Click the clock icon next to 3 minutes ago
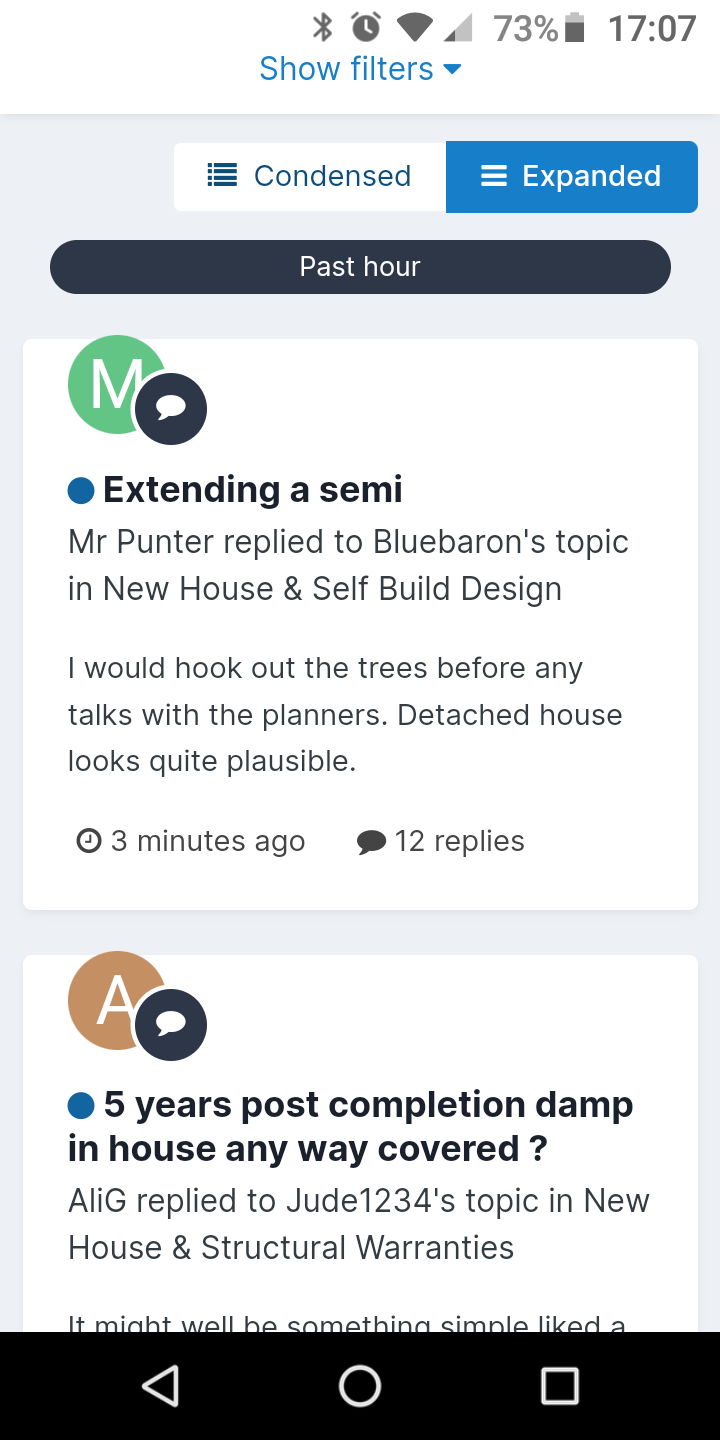The height and width of the screenshot is (1440, 720). click(x=89, y=841)
